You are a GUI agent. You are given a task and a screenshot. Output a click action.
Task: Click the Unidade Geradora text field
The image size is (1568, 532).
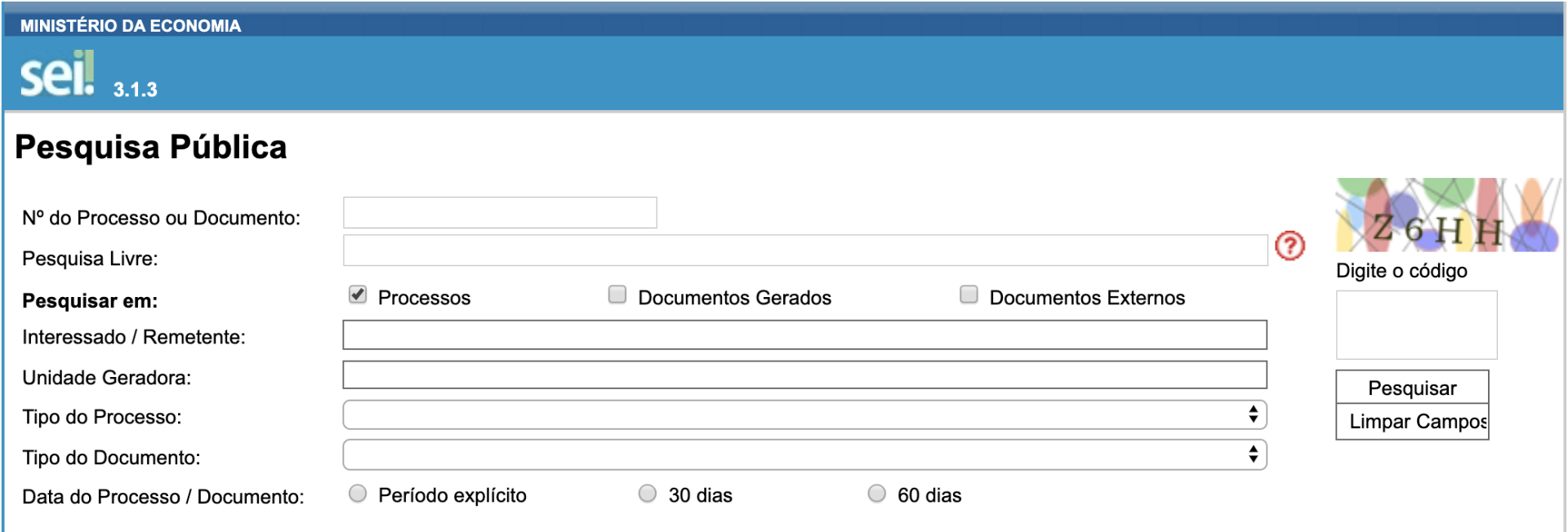click(804, 375)
